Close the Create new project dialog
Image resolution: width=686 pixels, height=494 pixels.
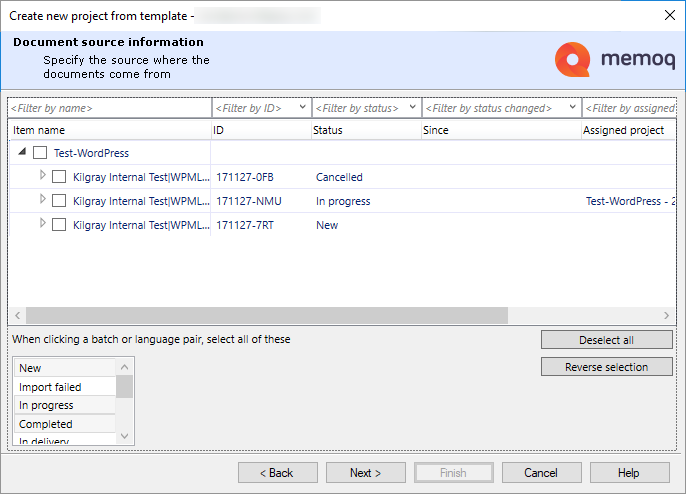click(x=669, y=15)
